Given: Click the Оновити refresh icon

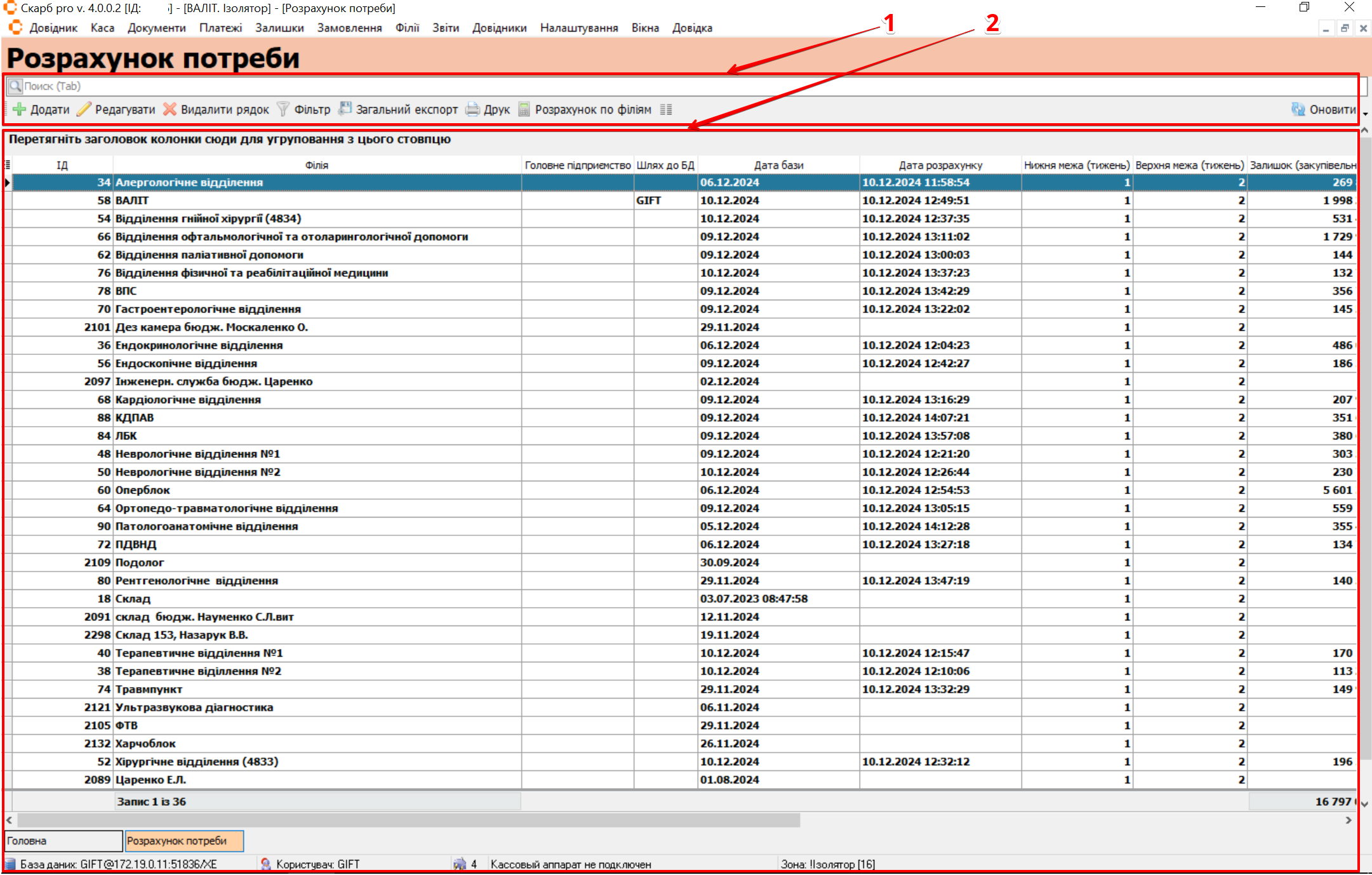Looking at the screenshot, I should 1298,109.
